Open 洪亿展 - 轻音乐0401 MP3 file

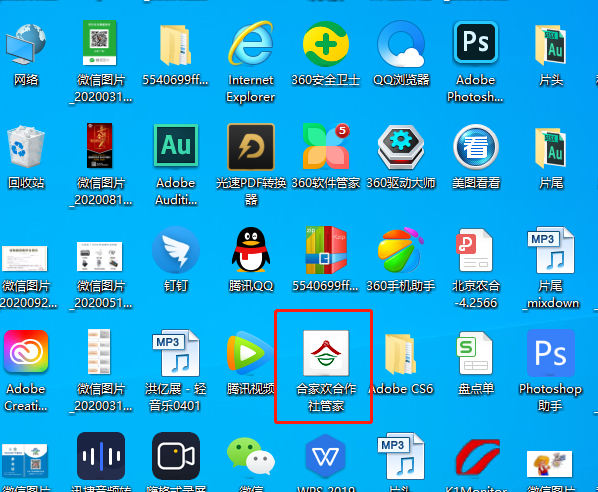click(175, 353)
